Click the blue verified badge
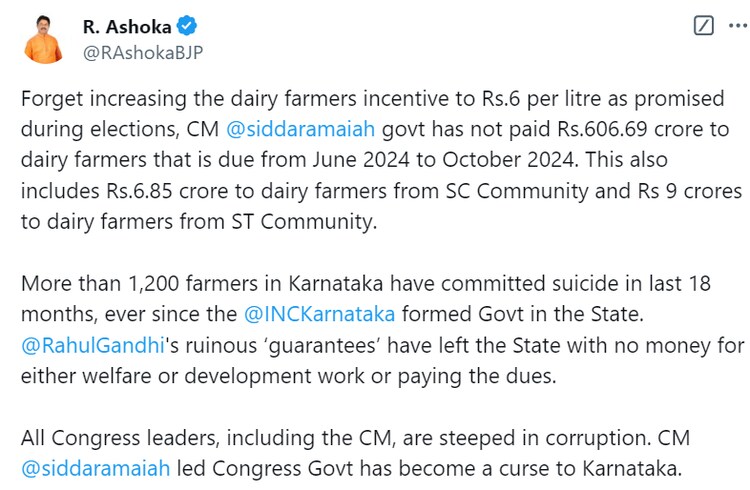 pos(187,27)
